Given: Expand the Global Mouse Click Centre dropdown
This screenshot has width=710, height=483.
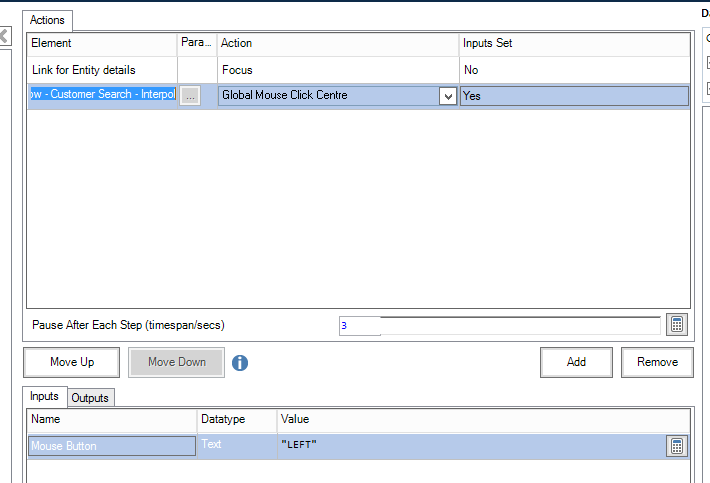Looking at the screenshot, I should coord(447,96).
